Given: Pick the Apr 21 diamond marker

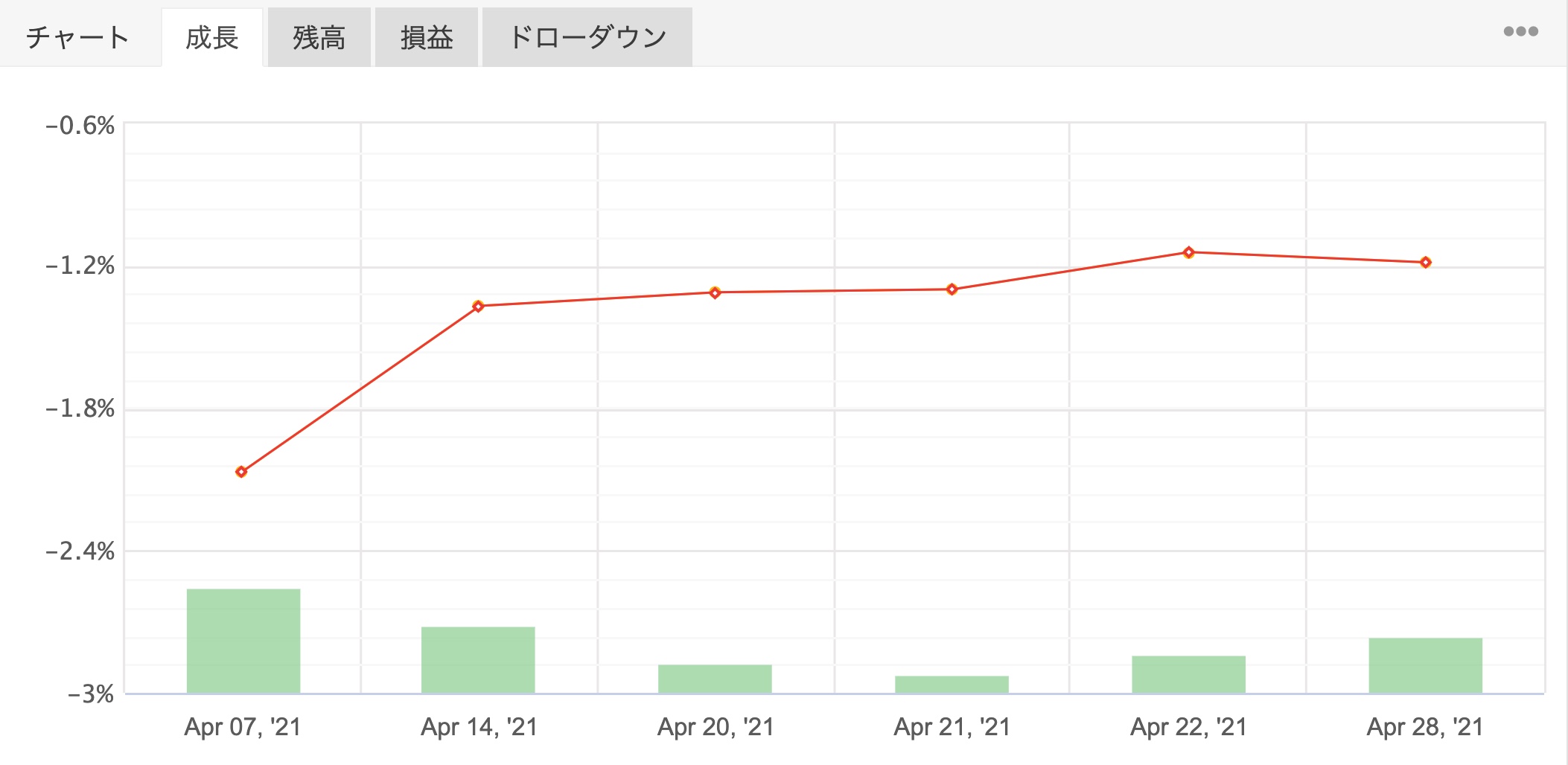Looking at the screenshot, I should [952, 289].
